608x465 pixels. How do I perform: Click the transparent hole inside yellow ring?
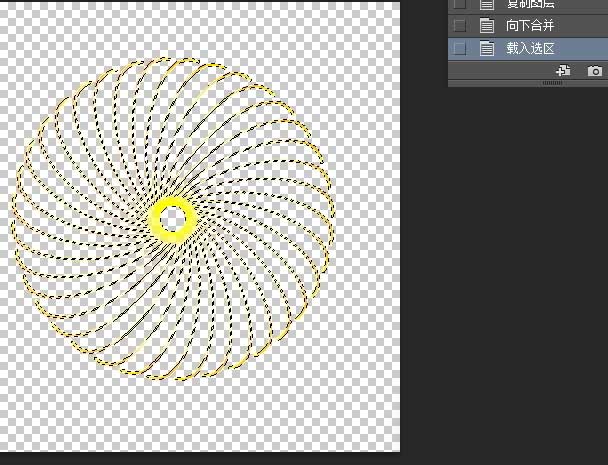(x=173, y=219)
